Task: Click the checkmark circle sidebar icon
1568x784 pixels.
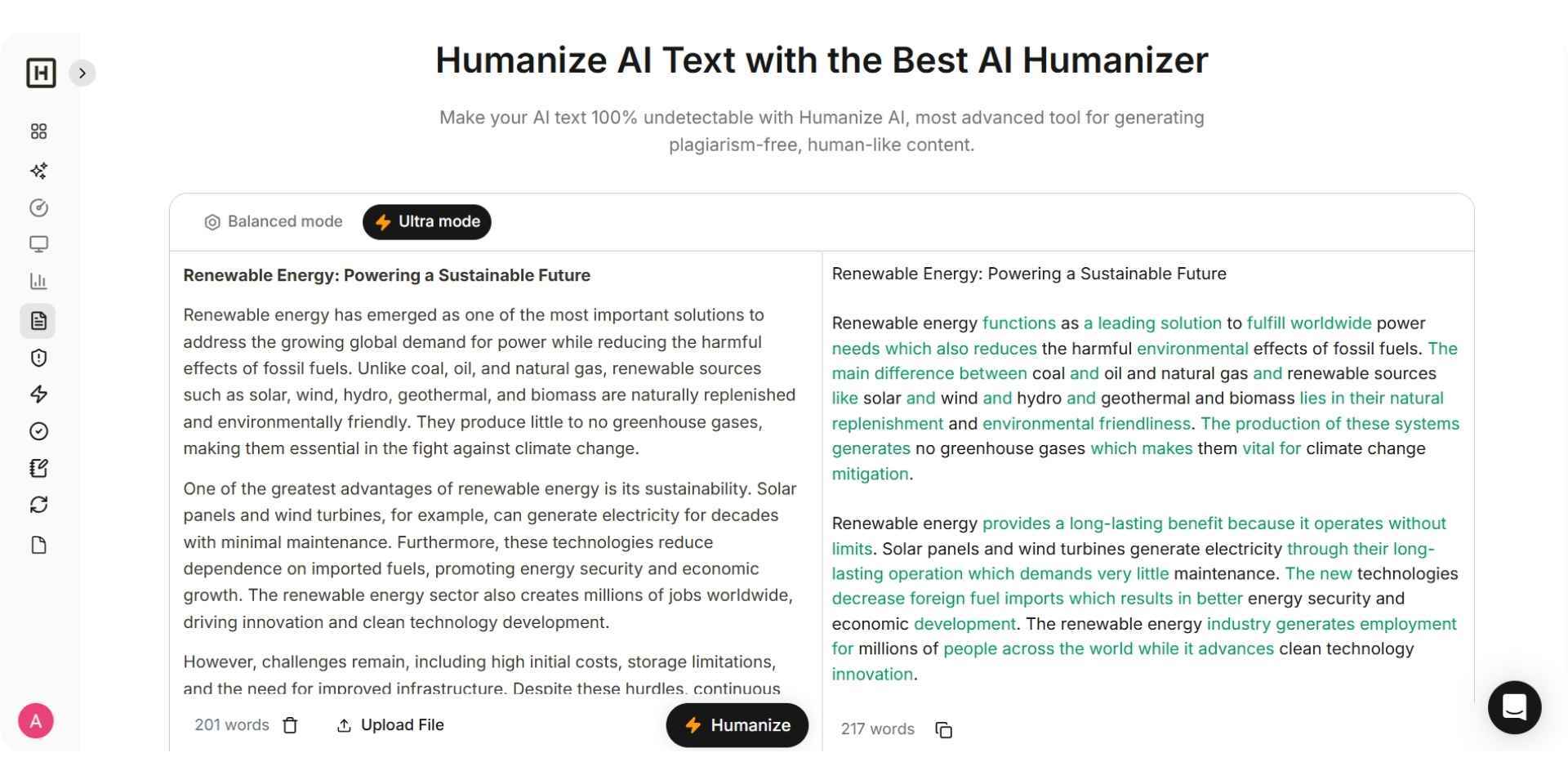Action: click(38, 431)
